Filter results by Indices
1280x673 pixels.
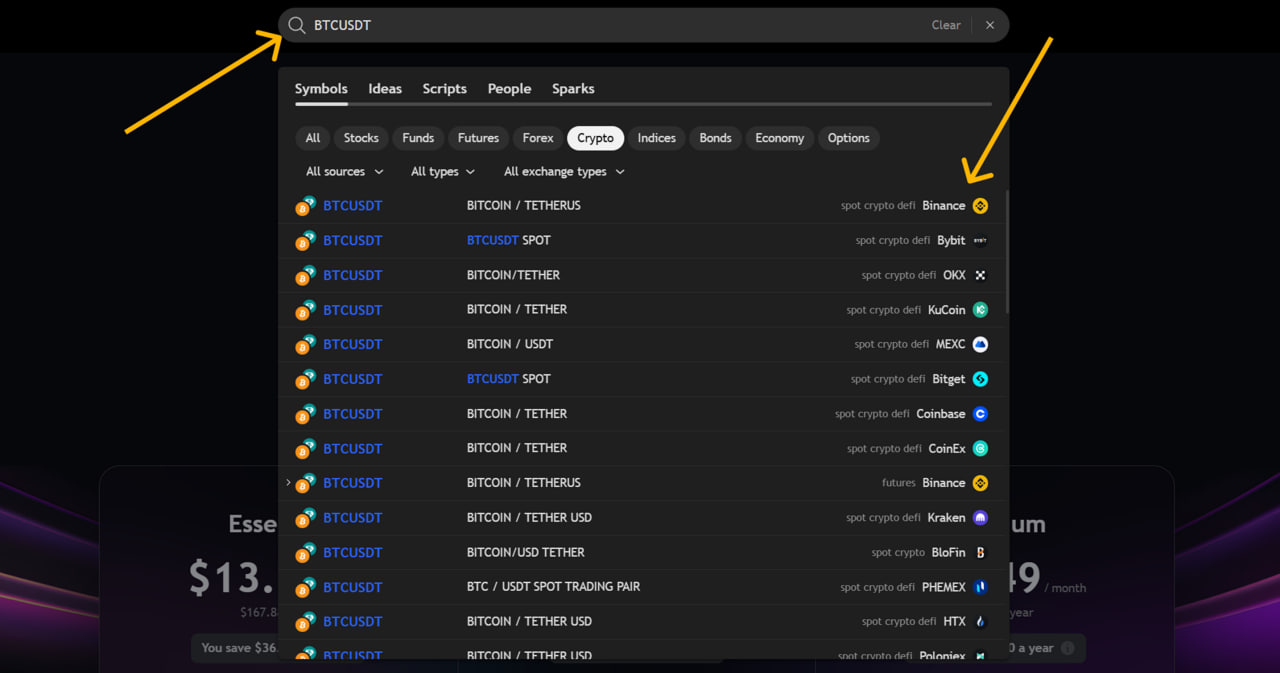[657, 138]
